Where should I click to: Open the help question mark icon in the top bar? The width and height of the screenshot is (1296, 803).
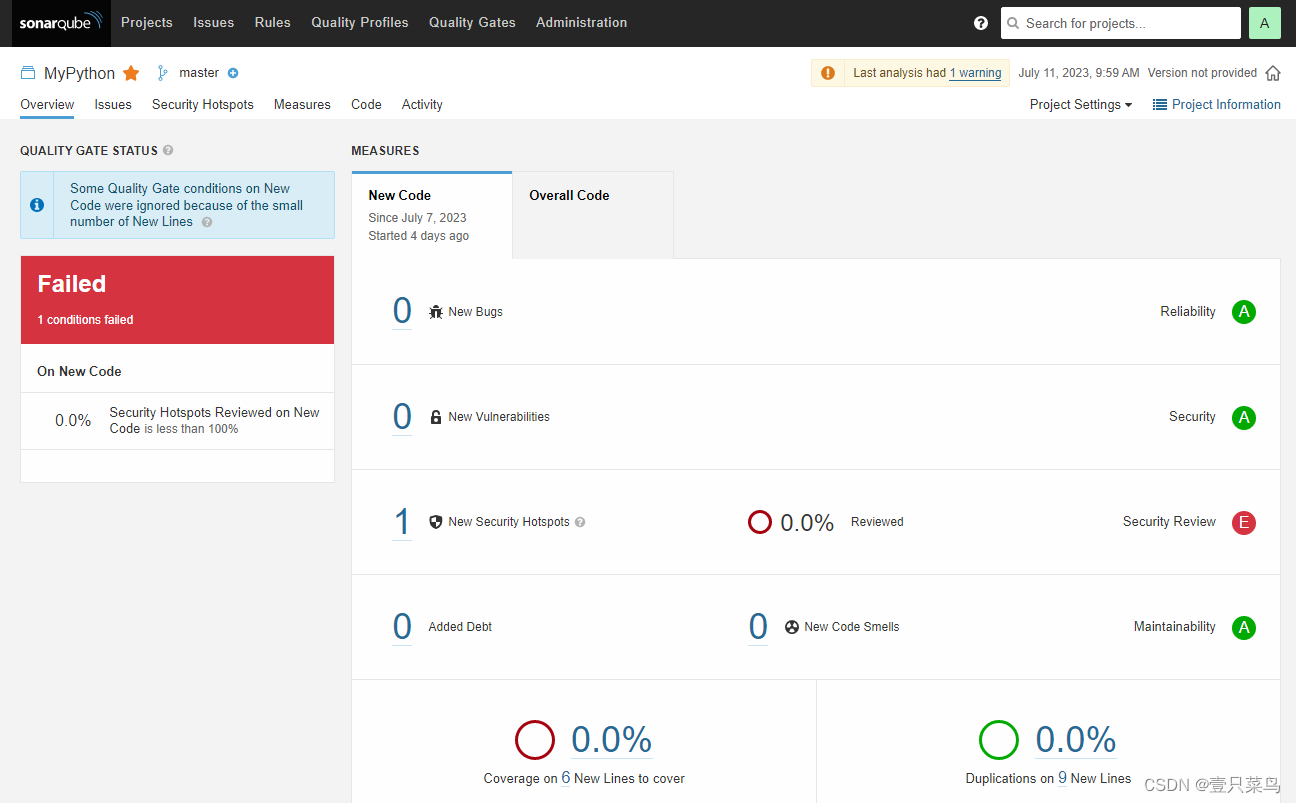click(981, 23)
